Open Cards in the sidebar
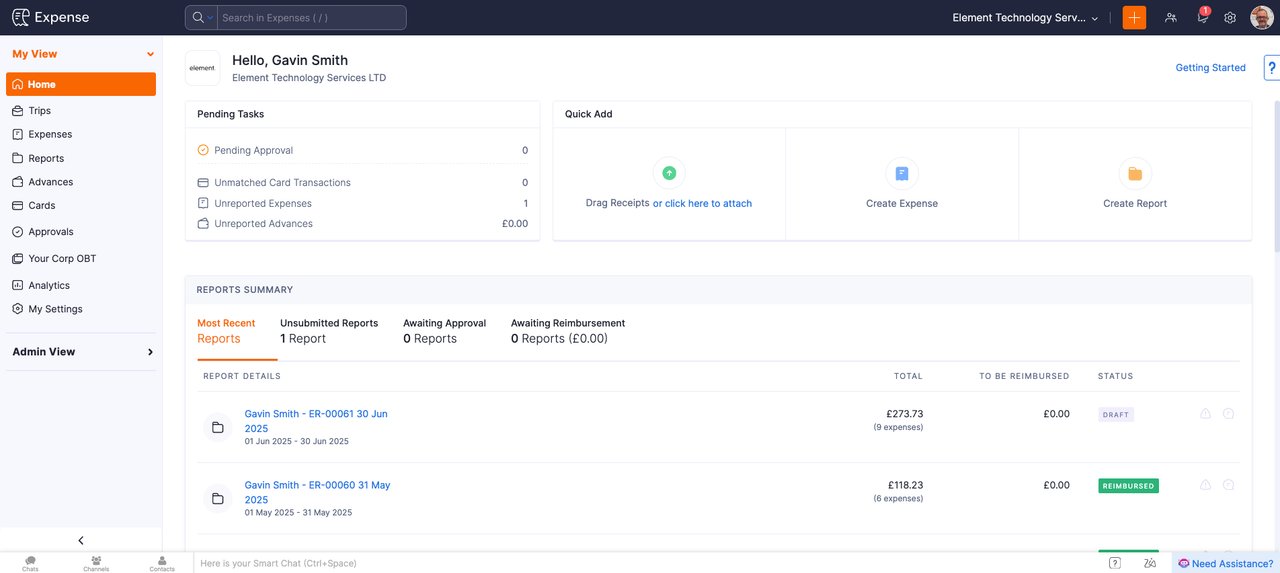The image size is (1280, 573). [x=42, y=205]
